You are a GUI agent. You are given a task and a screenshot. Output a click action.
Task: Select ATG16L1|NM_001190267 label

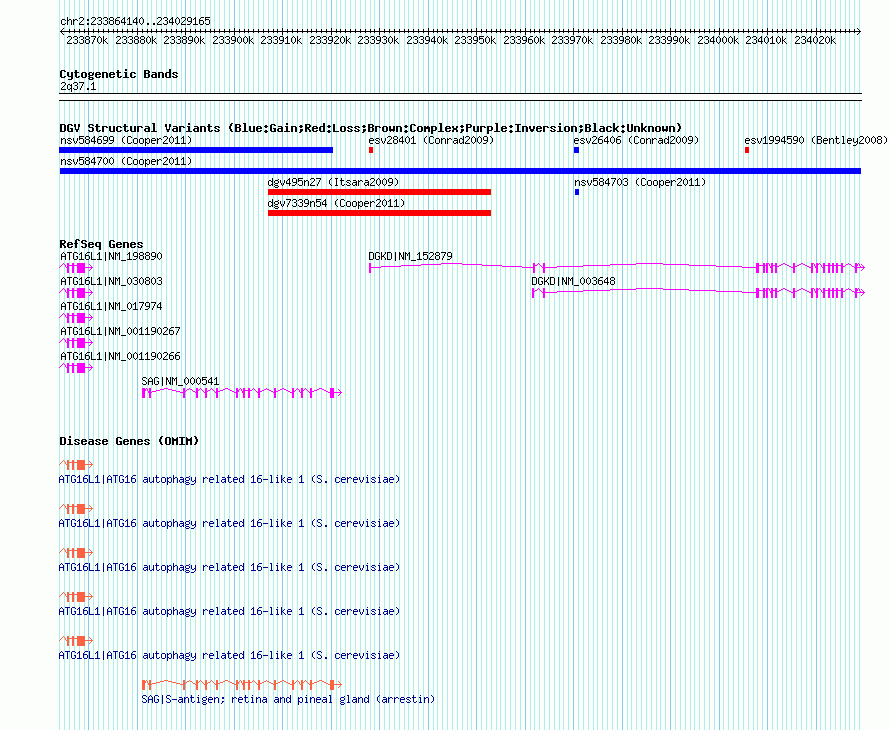pyautogui.click(x=120, y=332)
